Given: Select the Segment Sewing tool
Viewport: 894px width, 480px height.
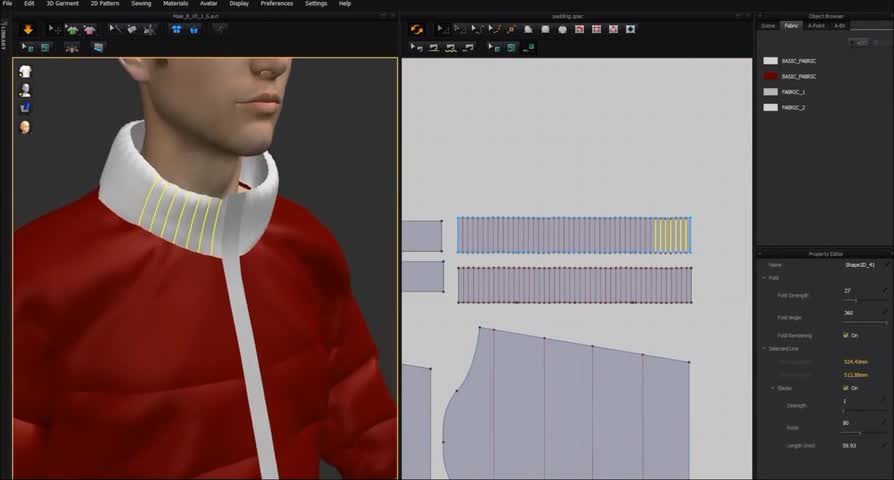Looking at the screenshot, I should [434, 48].
